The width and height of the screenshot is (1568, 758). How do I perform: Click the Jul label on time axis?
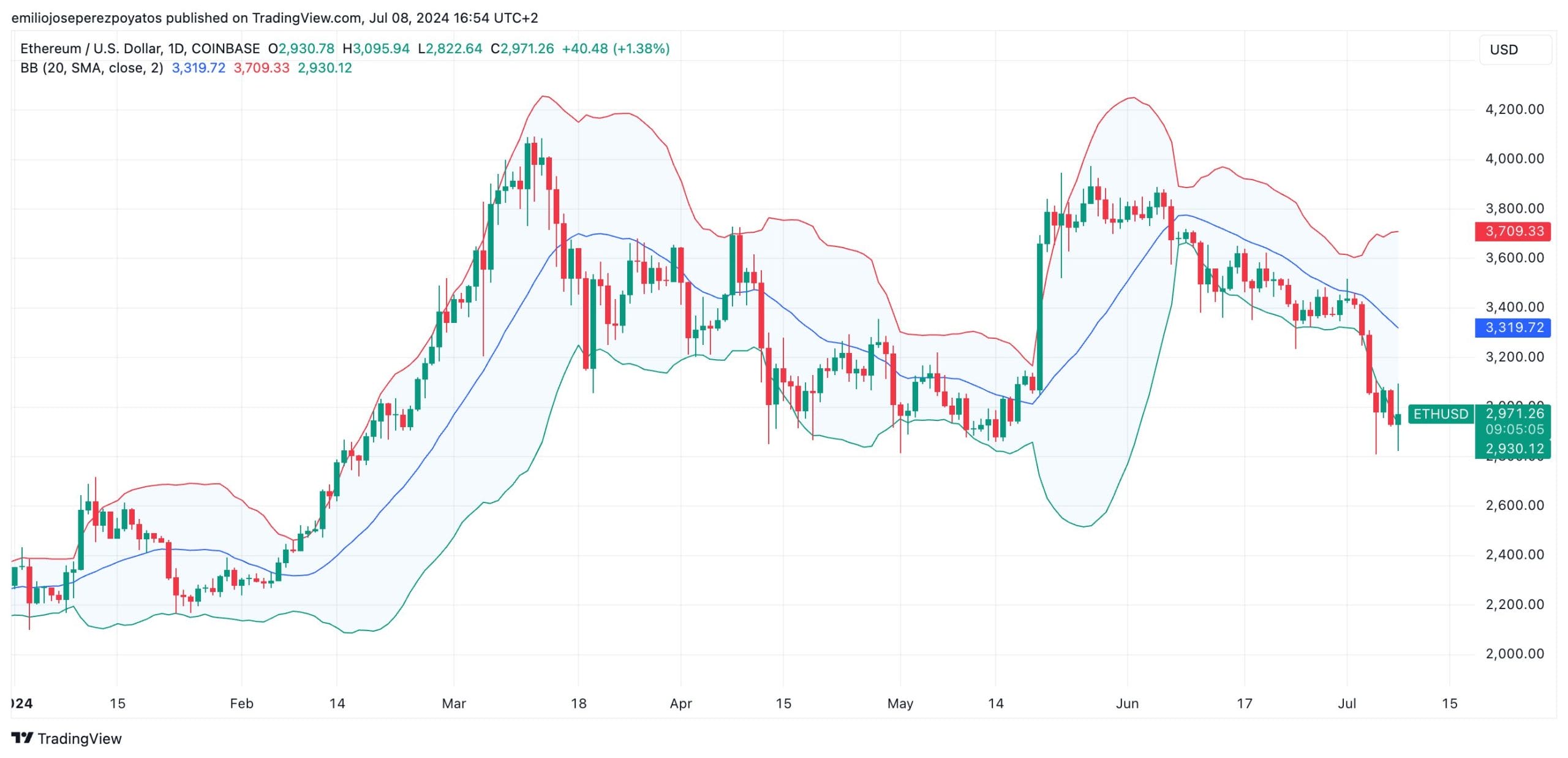[1346, 703]
